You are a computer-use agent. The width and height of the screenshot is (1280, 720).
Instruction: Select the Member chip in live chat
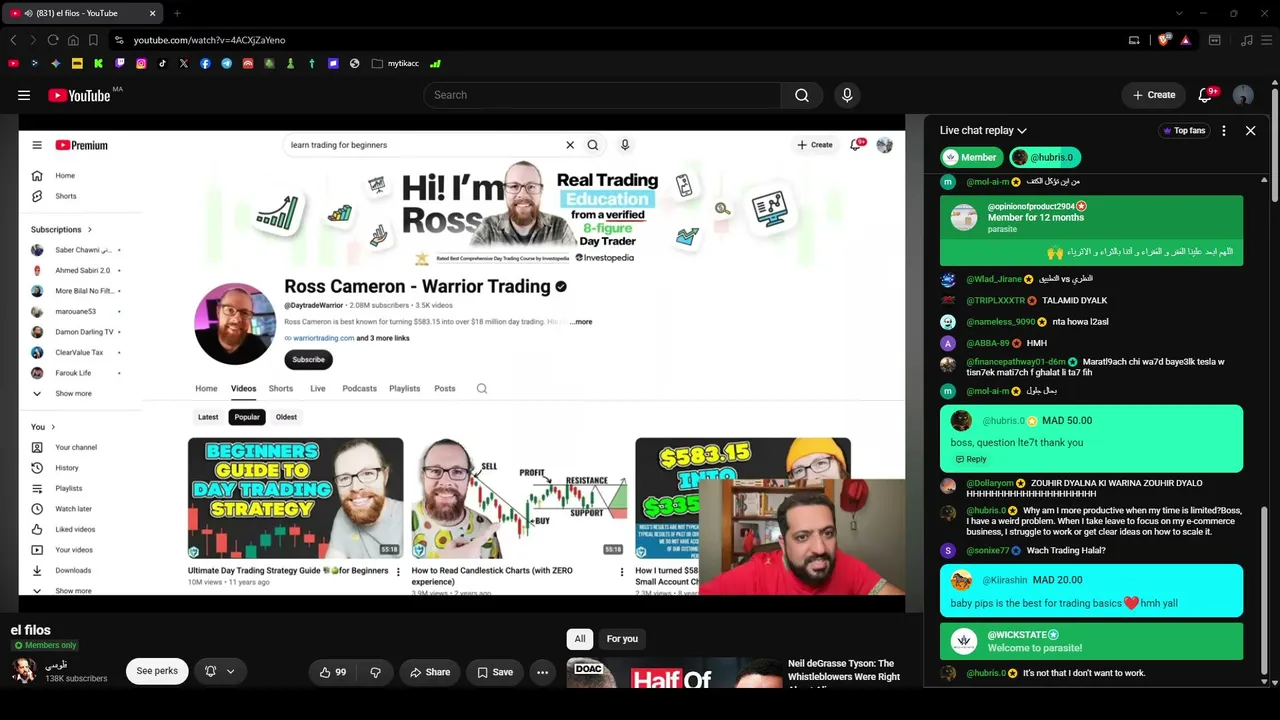click(970, 157)
